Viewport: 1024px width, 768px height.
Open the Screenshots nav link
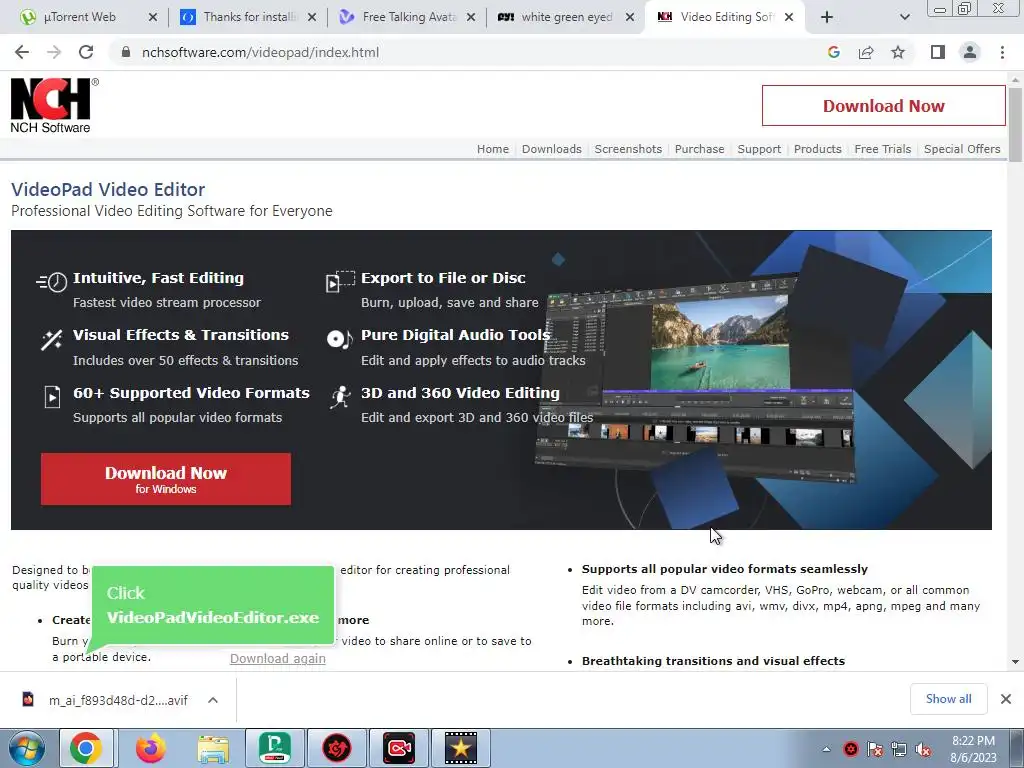tap(628, 149)
